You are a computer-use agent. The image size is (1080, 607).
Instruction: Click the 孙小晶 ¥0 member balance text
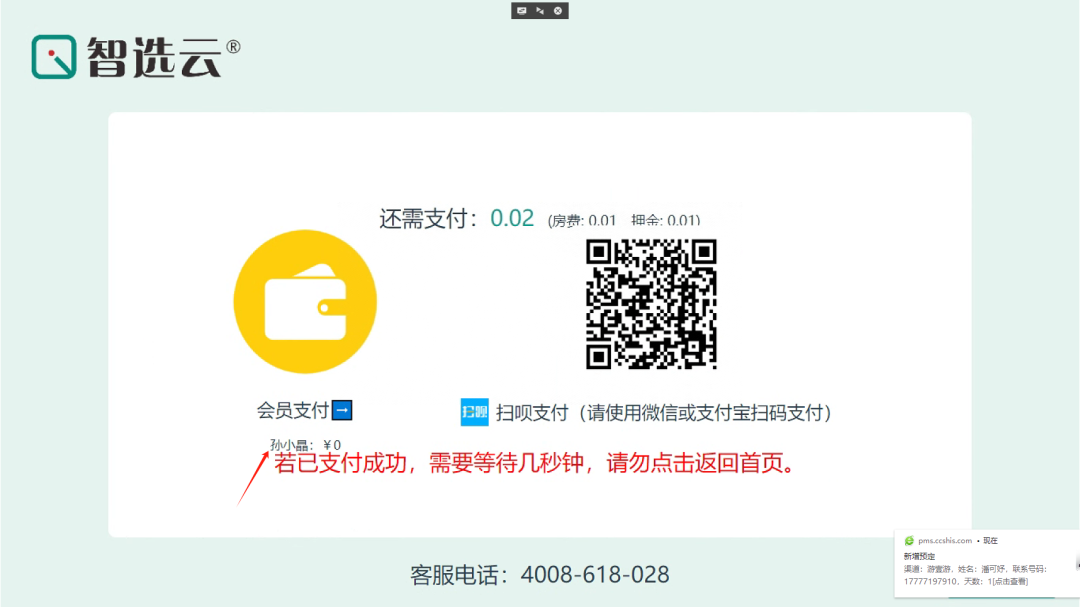pos(305,444)
